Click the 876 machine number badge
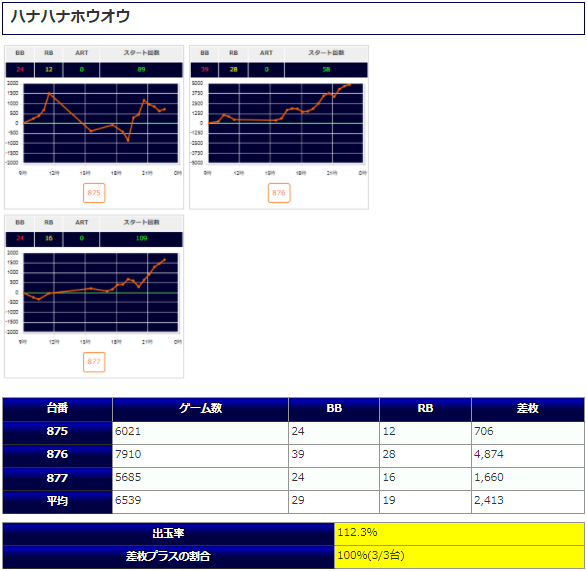This screenshot has width=587, height=571. pos(279,193)
